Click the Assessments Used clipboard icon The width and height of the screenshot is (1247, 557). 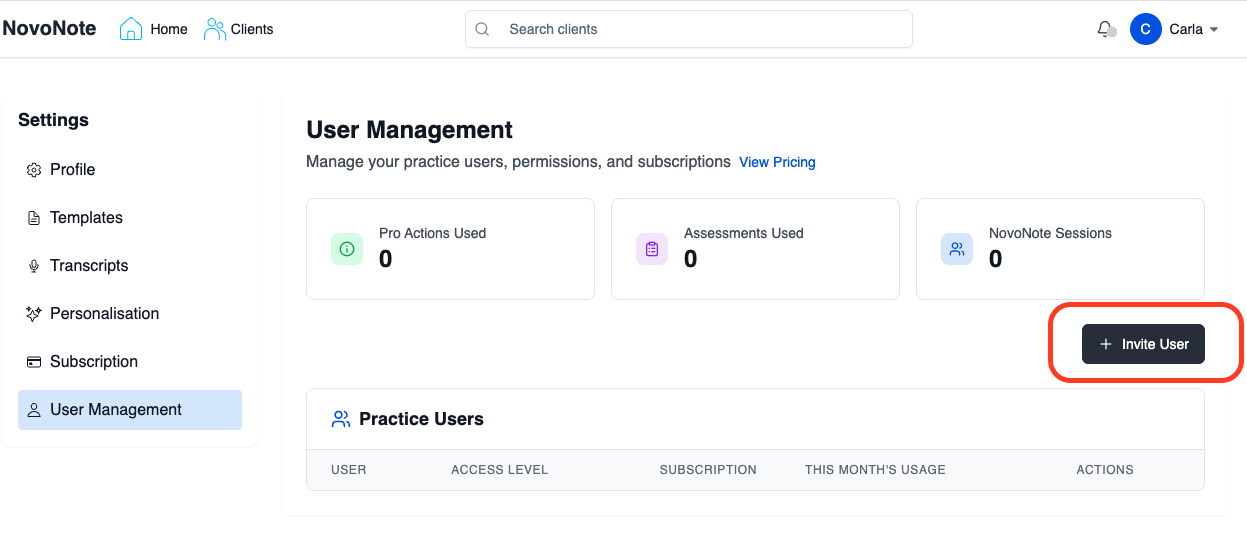652,249
